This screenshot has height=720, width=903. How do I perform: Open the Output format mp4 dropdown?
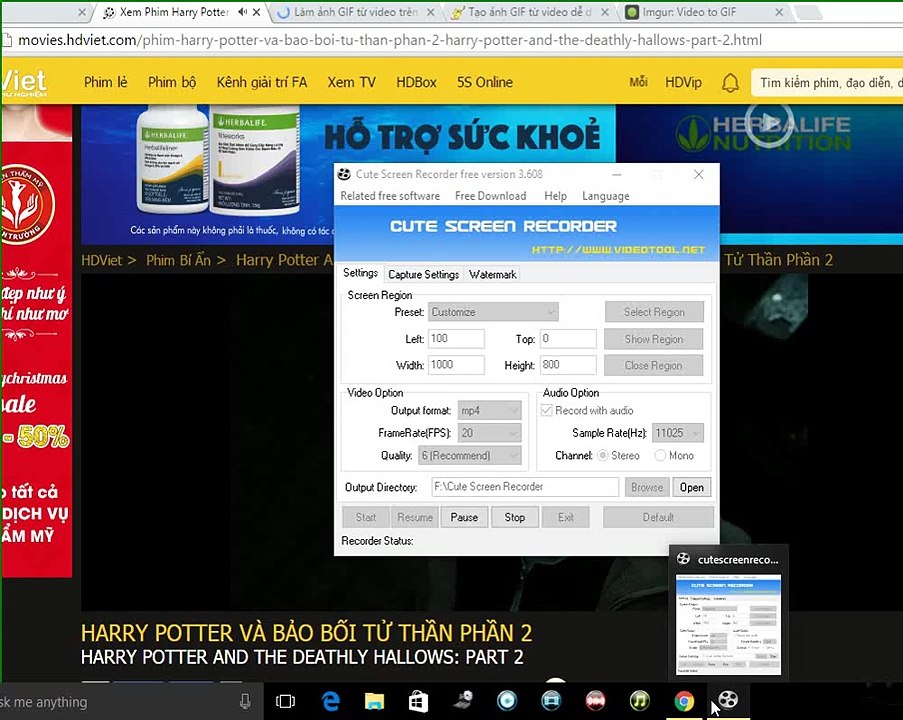[x=490, y=410]
